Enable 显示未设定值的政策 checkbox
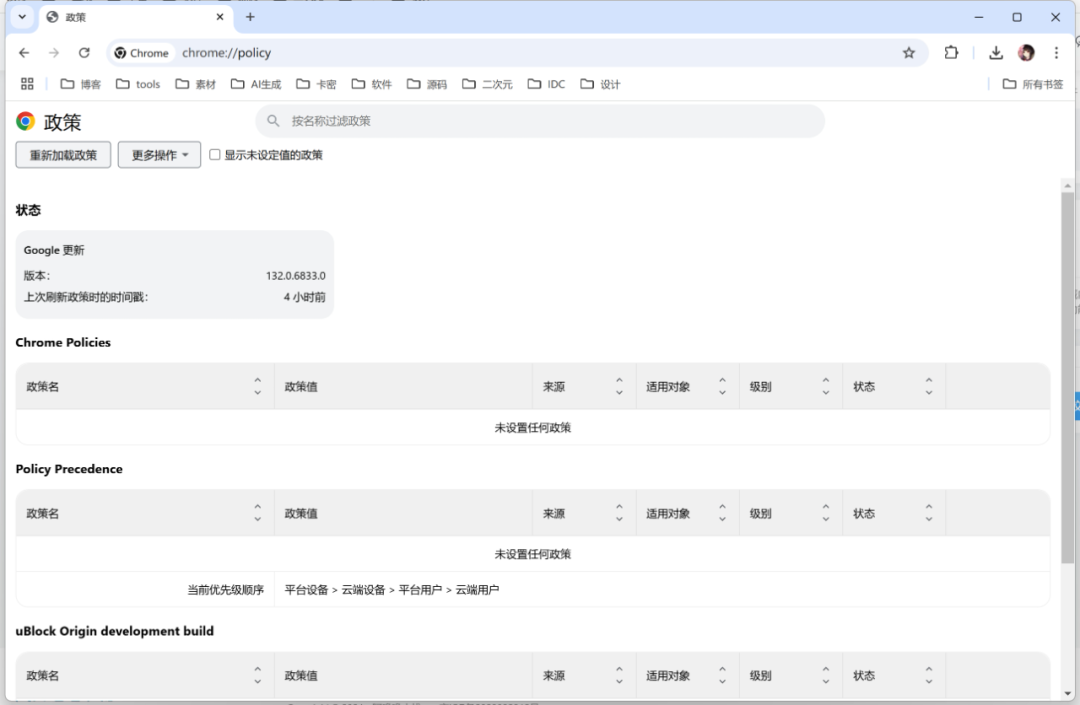 (215, 155)
